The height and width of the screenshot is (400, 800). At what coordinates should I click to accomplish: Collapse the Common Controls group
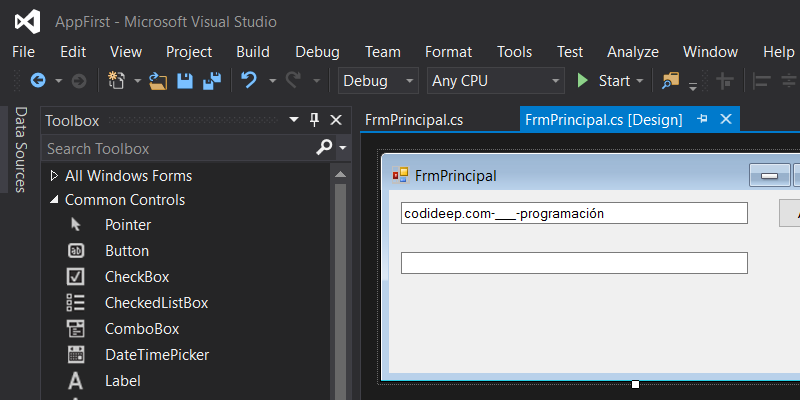point(54,200)
